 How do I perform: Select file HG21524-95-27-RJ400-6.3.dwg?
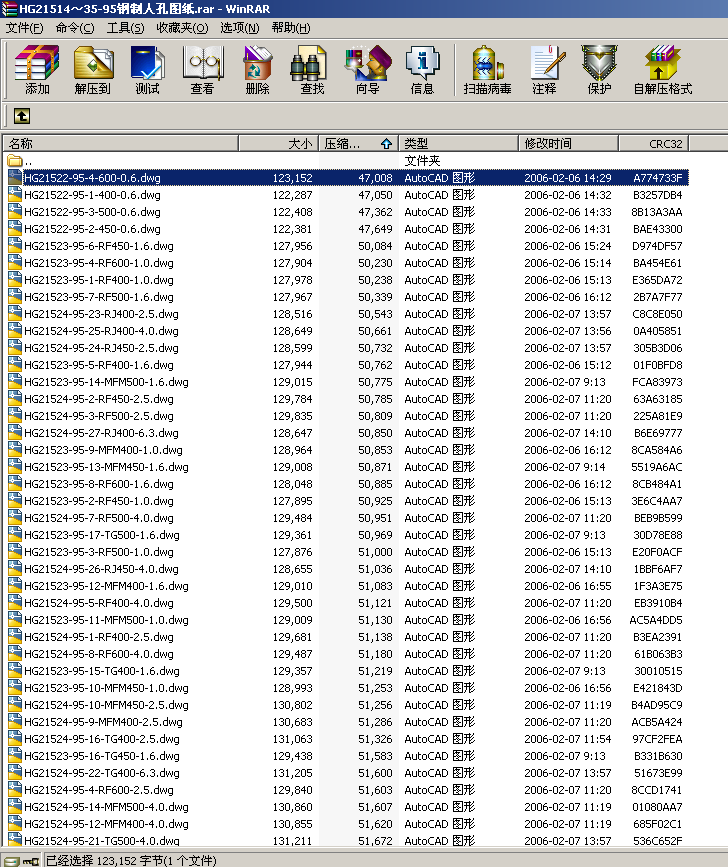coord(101,433)
